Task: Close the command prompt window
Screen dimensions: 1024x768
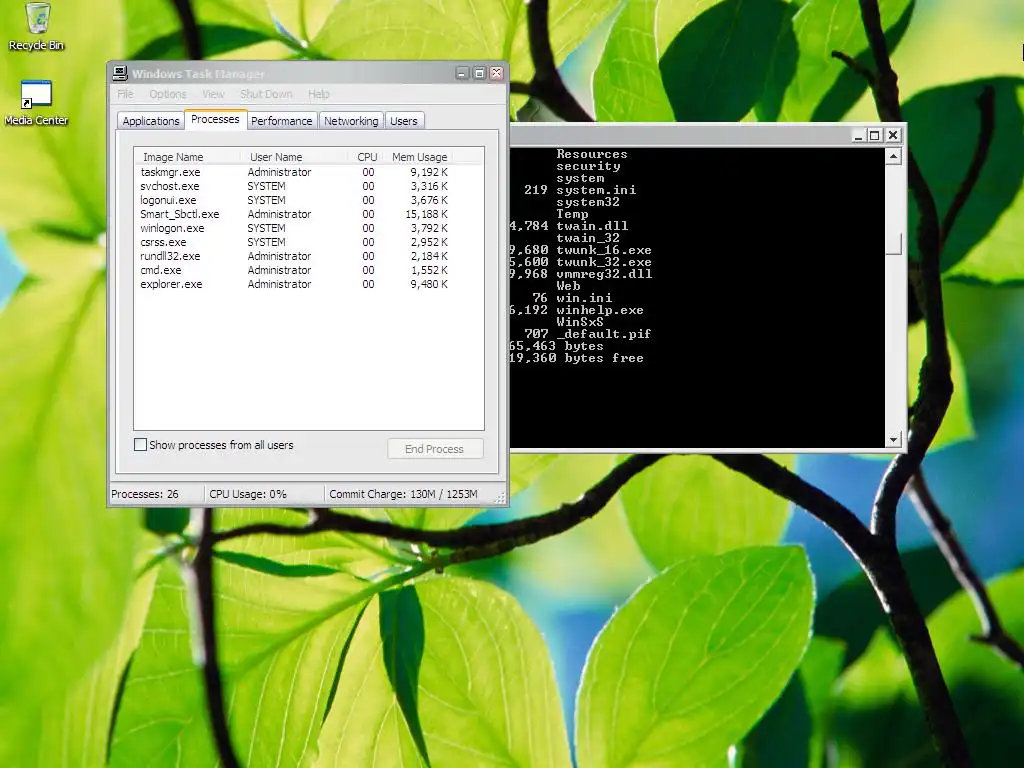Action: pos(893,135)
